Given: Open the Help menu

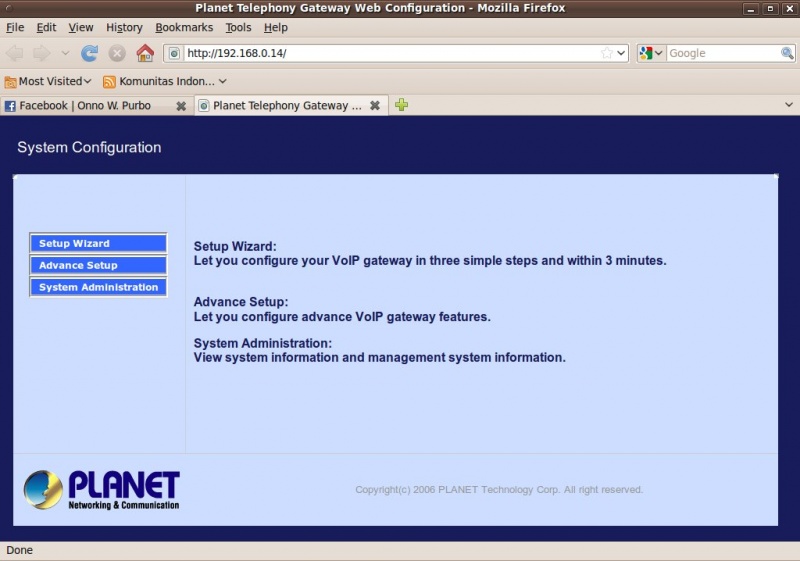Looking at the screenshot, I should [276, 28].
